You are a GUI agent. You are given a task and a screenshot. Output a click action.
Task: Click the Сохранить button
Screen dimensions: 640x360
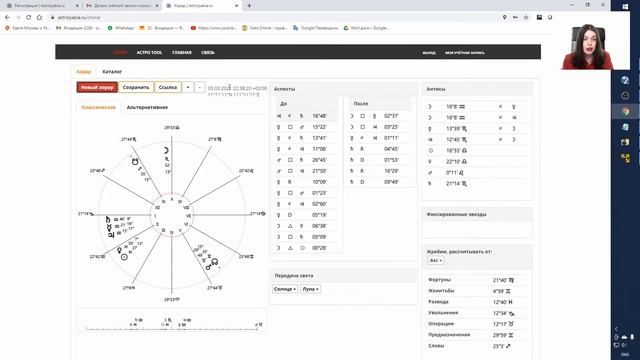[136, 87]
